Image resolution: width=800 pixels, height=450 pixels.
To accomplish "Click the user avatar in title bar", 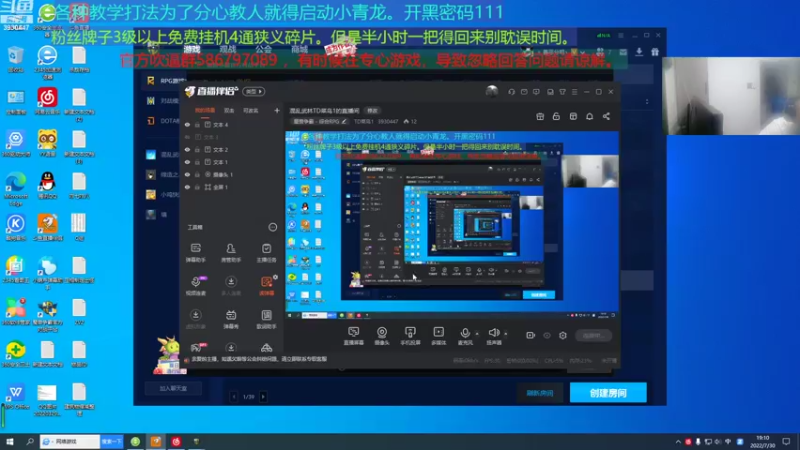I will [x=491, y=91].
